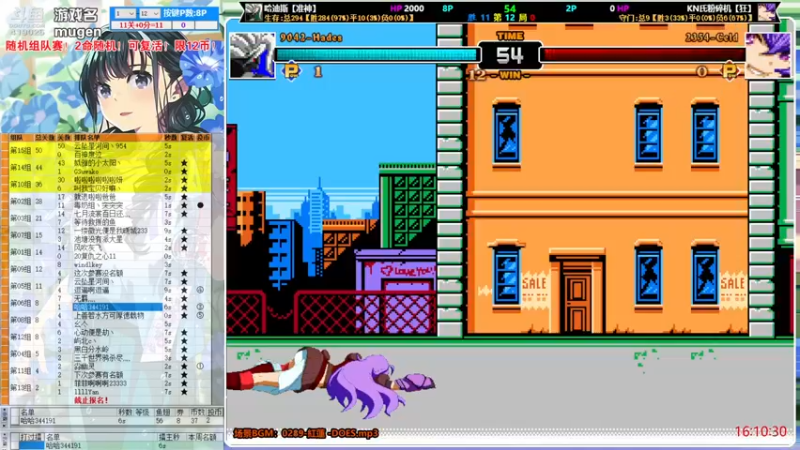Viewport: 800px width, 450px height.
Task: Select player entry 风吹灰飞
Action: click(88, 247)
